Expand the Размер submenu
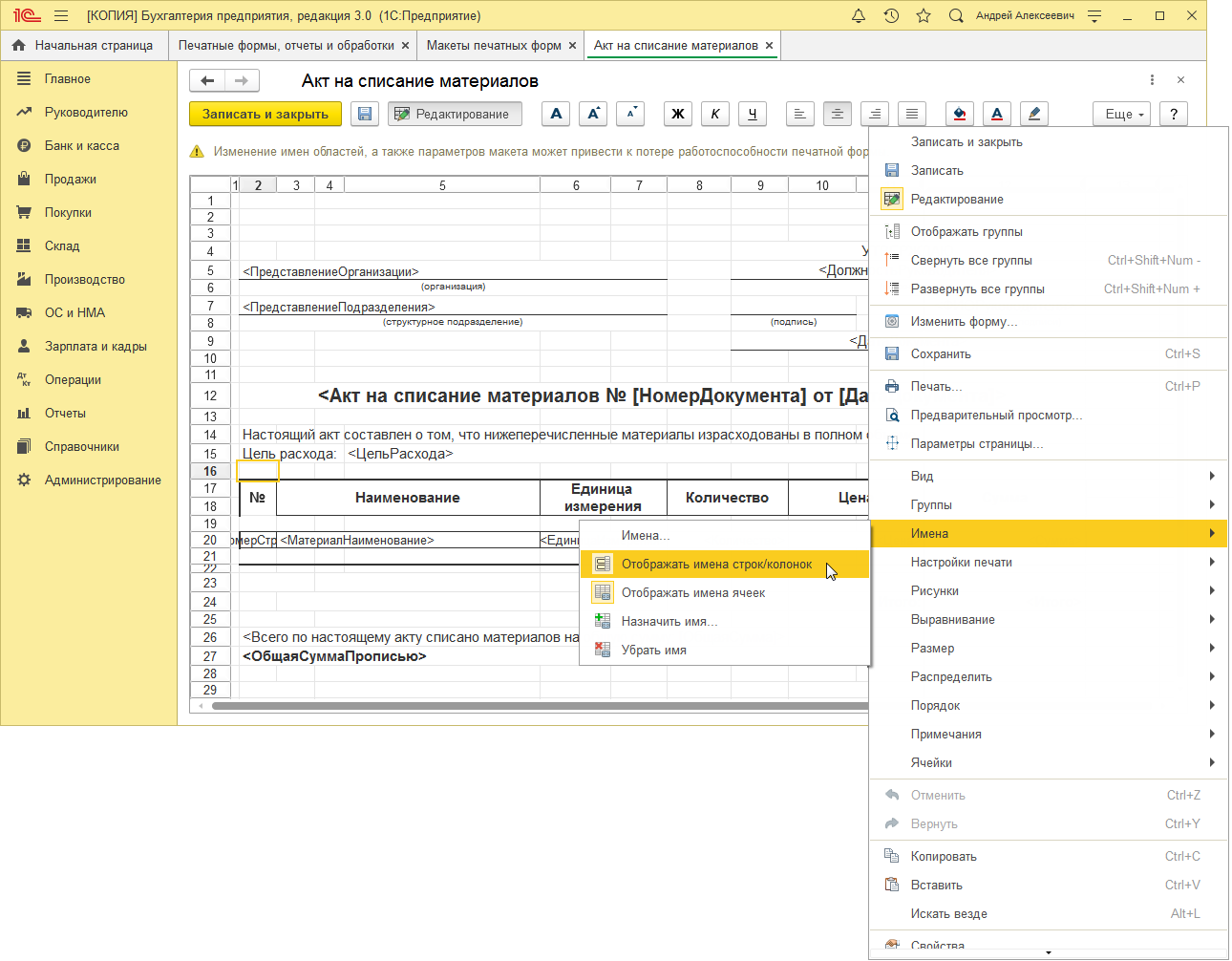The image size is (1232, 961). point(1049,648)
